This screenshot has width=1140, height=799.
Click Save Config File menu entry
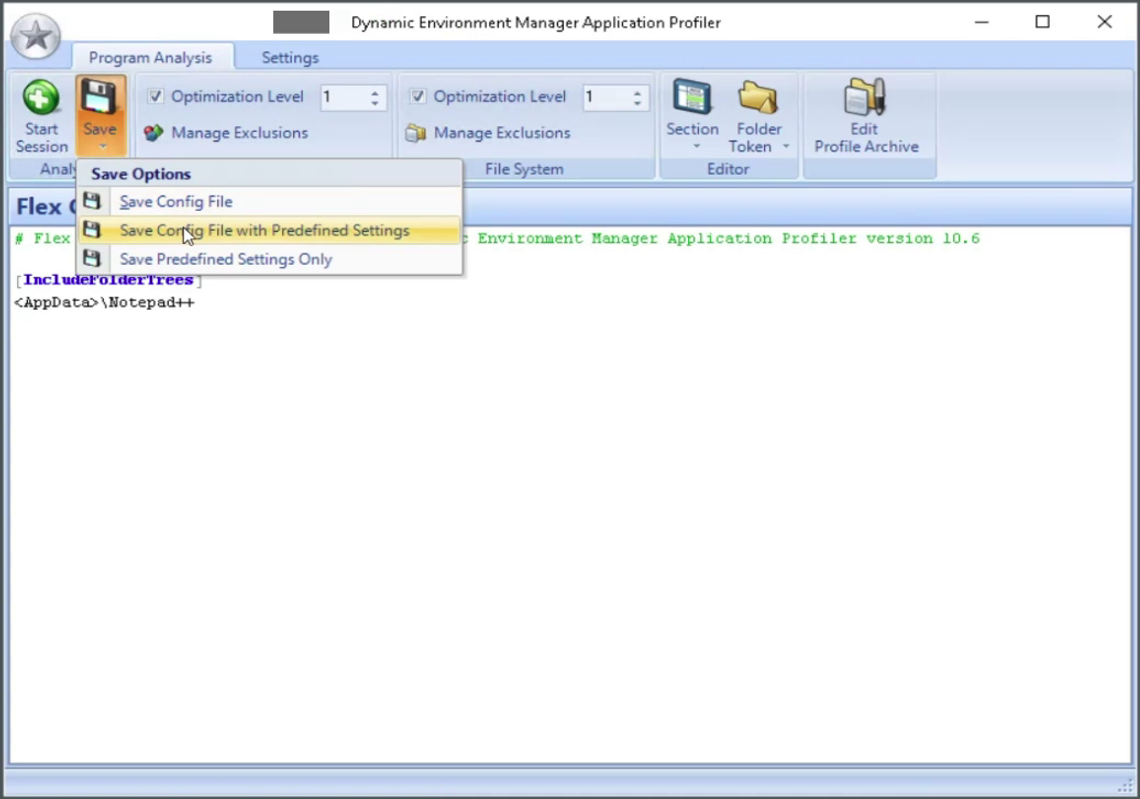pyautogui.click(x=175, y=201)
